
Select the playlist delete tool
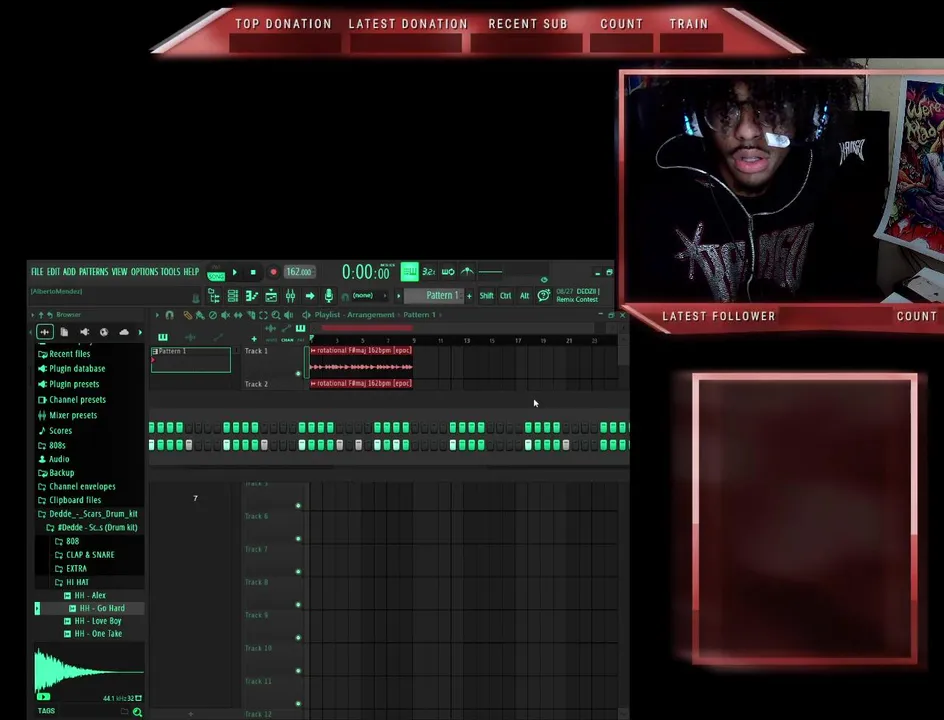213,315
